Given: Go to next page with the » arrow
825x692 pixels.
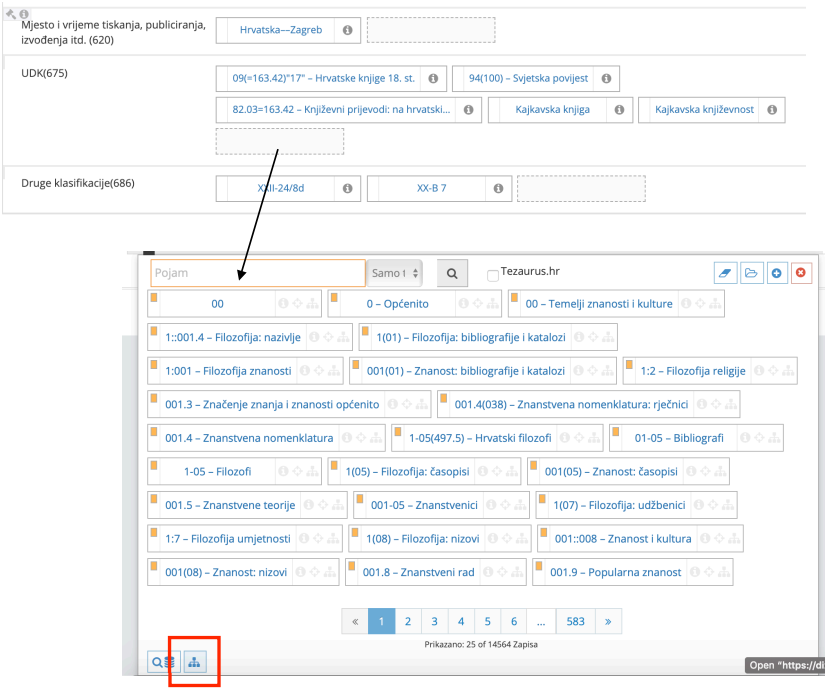Looking at the screenshot, I should tap(608, 621).
